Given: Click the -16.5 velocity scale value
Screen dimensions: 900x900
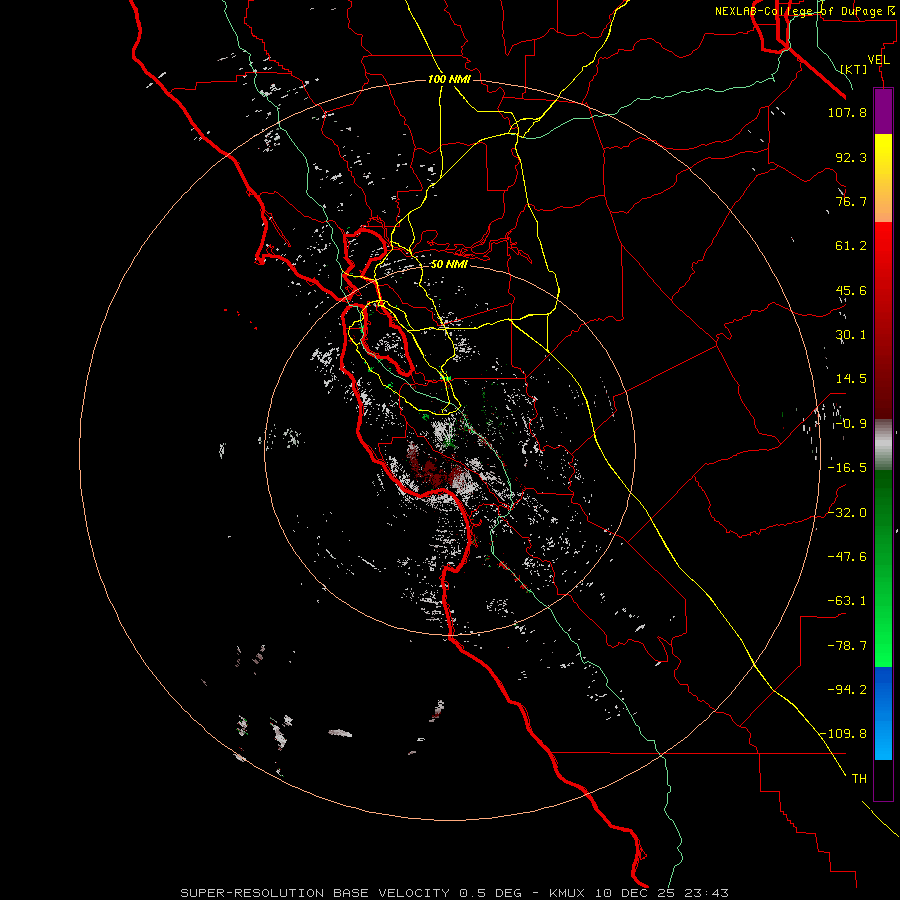Looking at the screenshot, I should (x=847, y=468).
